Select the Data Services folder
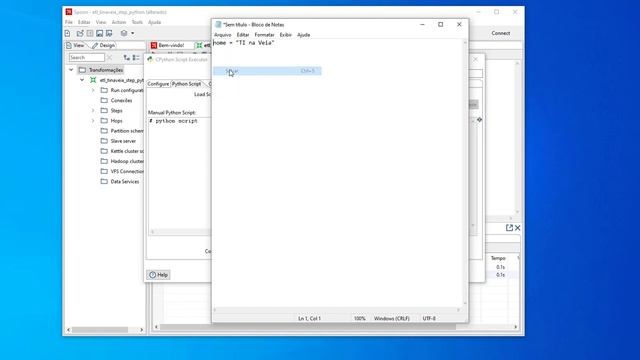Viewport: 640px width, 360px height. coord(120,182)
